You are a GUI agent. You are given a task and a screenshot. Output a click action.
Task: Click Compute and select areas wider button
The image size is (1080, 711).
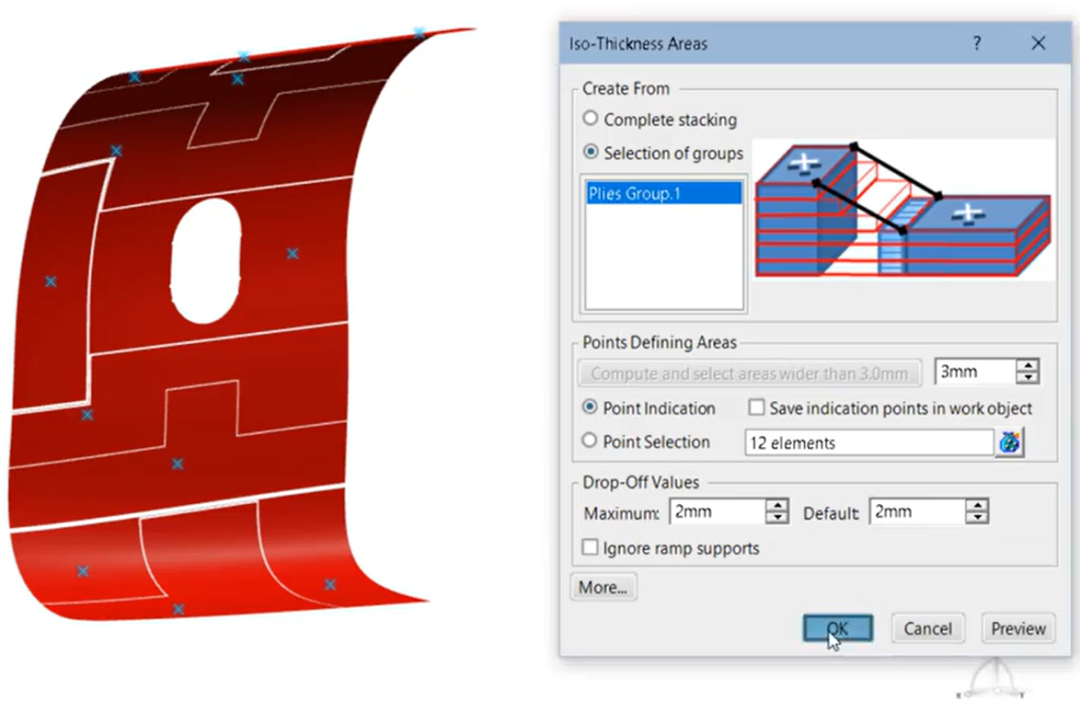click(749, 373)
